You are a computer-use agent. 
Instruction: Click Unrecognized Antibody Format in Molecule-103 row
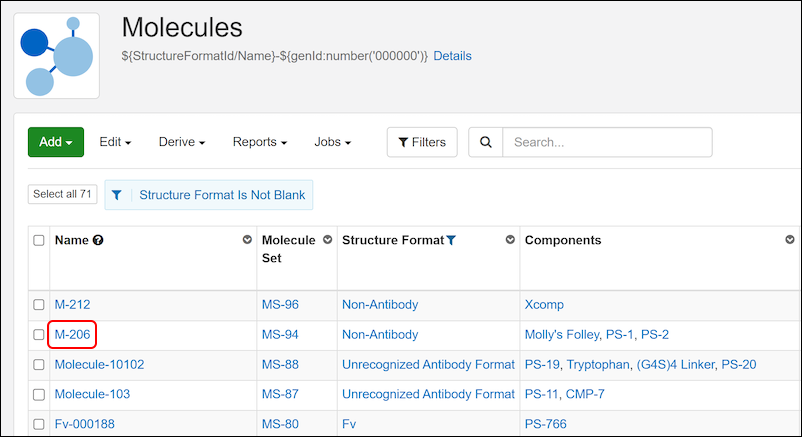coord(428,394)
